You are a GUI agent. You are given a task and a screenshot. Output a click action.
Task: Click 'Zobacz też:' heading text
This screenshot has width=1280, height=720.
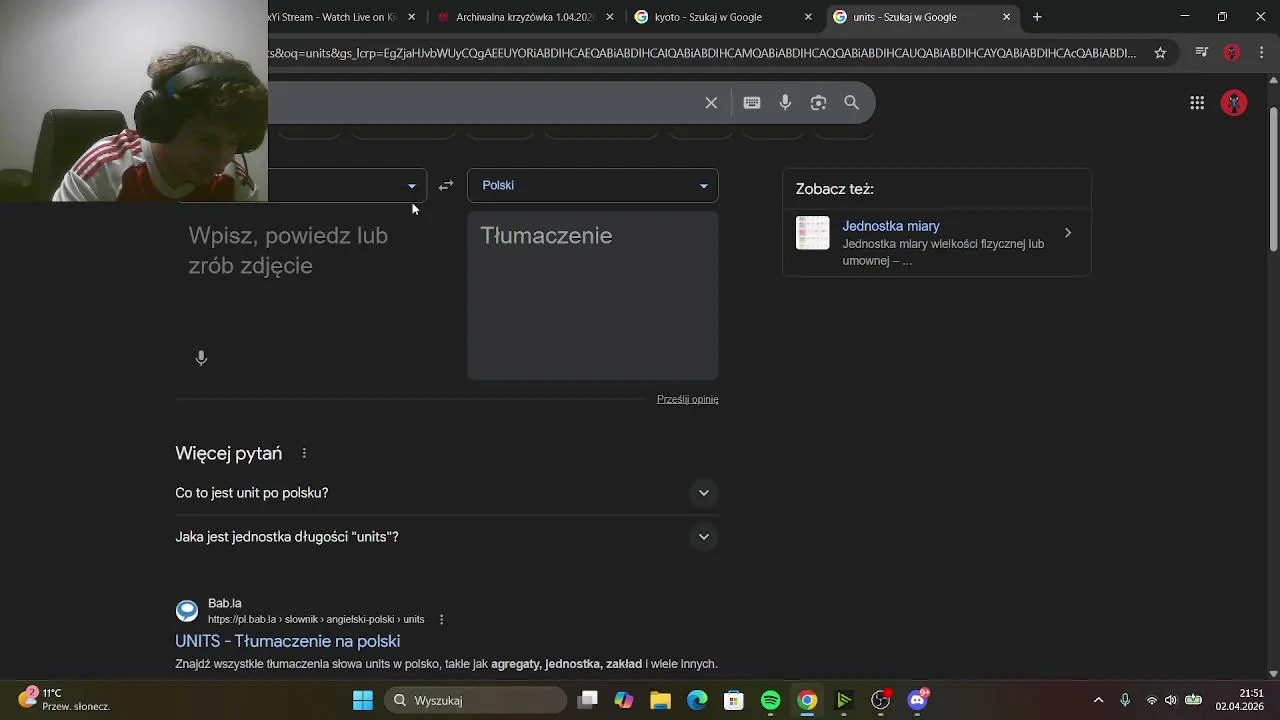(x=835, y=189)
